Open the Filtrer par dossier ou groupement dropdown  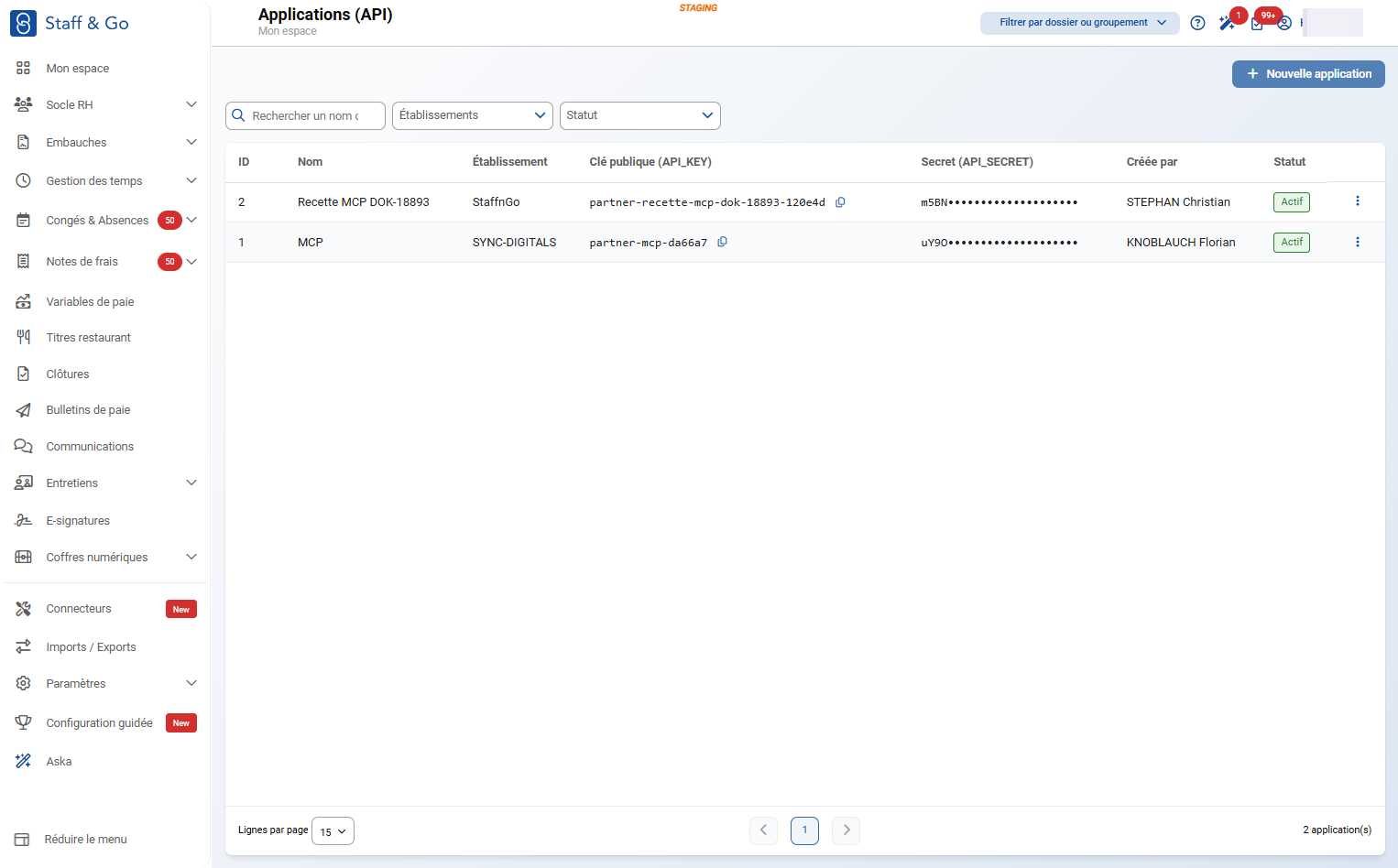click(1080, 23)
